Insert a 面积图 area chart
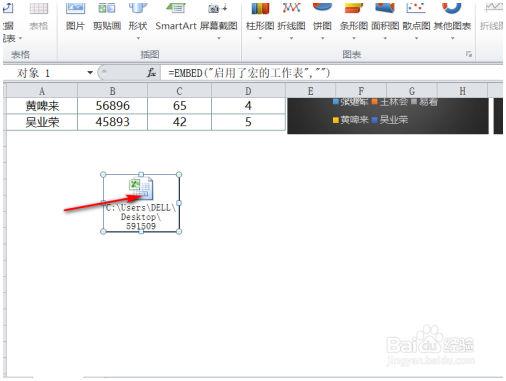 click(385, 20)
